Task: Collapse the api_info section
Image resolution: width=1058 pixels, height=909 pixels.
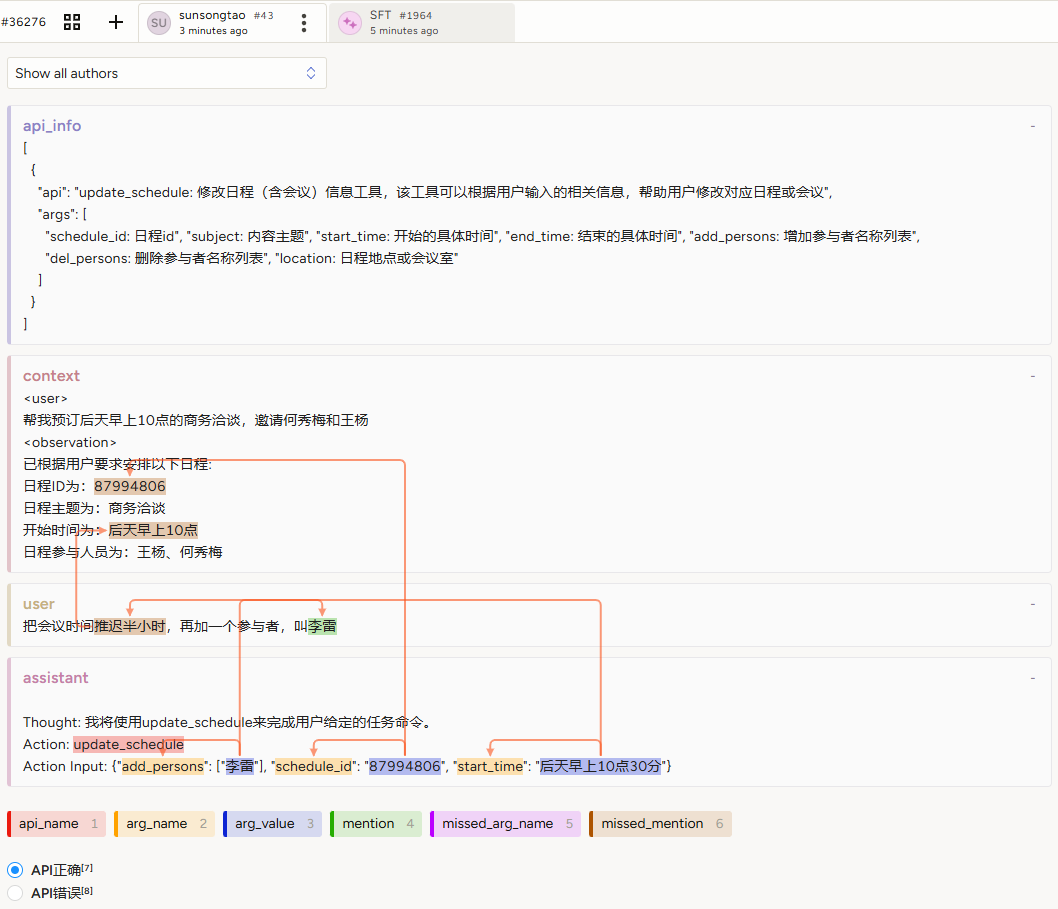Action: [1032, 126]
